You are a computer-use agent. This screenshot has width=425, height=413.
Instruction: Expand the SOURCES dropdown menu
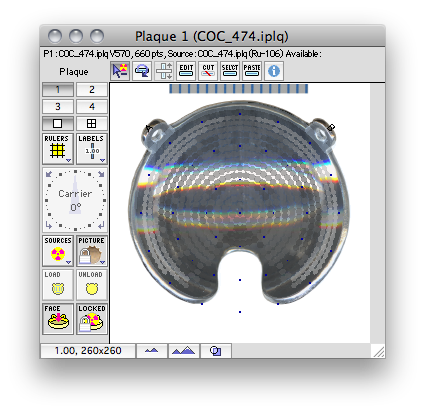(69, 262)
